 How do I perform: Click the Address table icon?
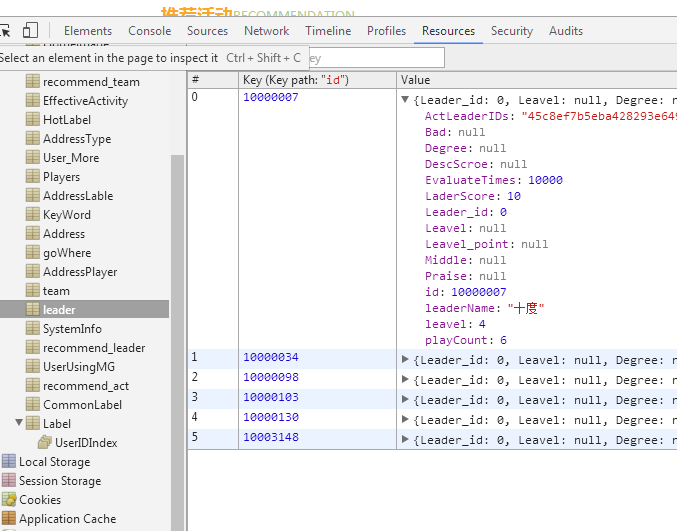(x=33, y=233)
